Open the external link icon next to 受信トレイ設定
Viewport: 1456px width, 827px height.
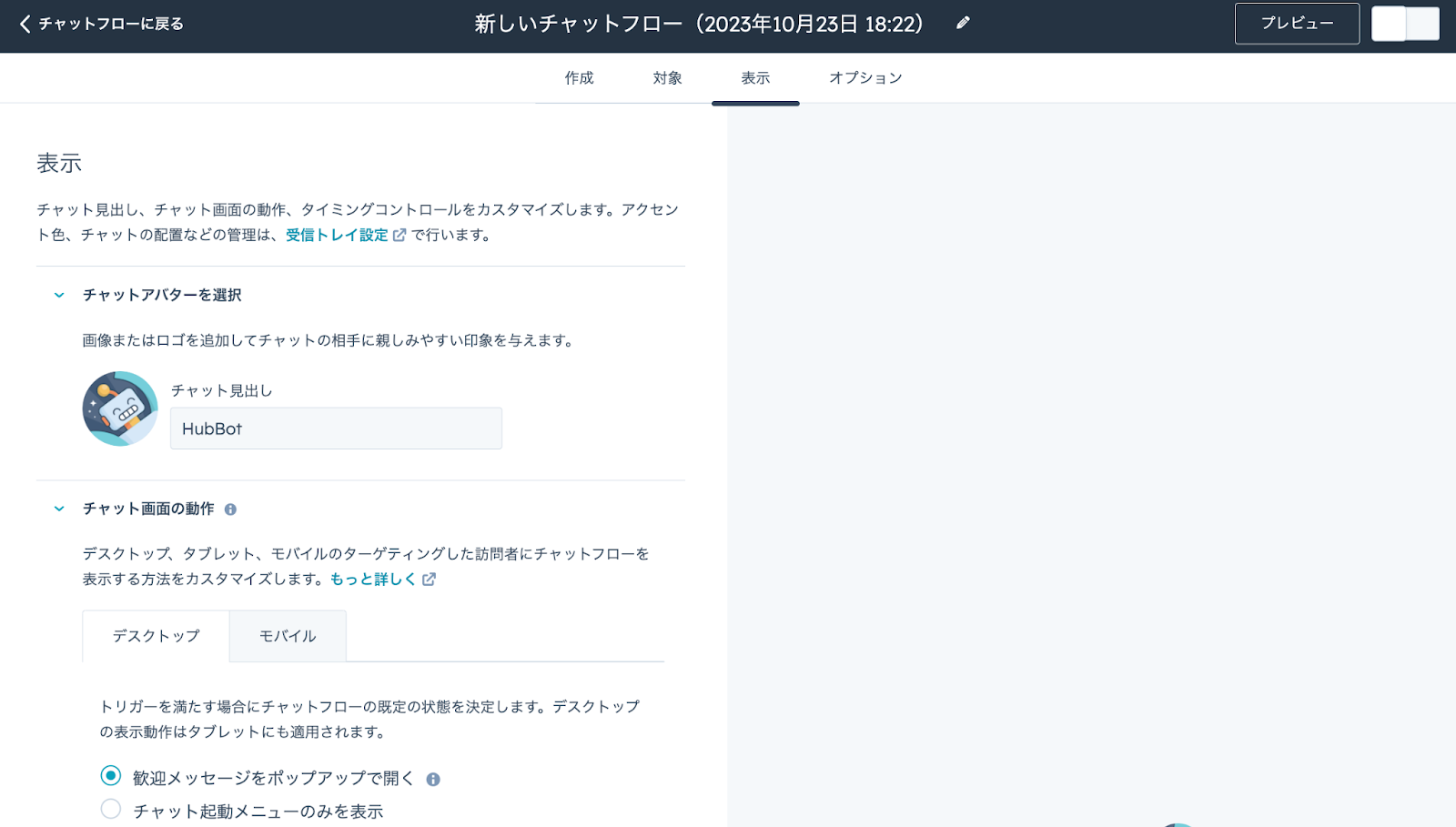click(x=399, y=236)
